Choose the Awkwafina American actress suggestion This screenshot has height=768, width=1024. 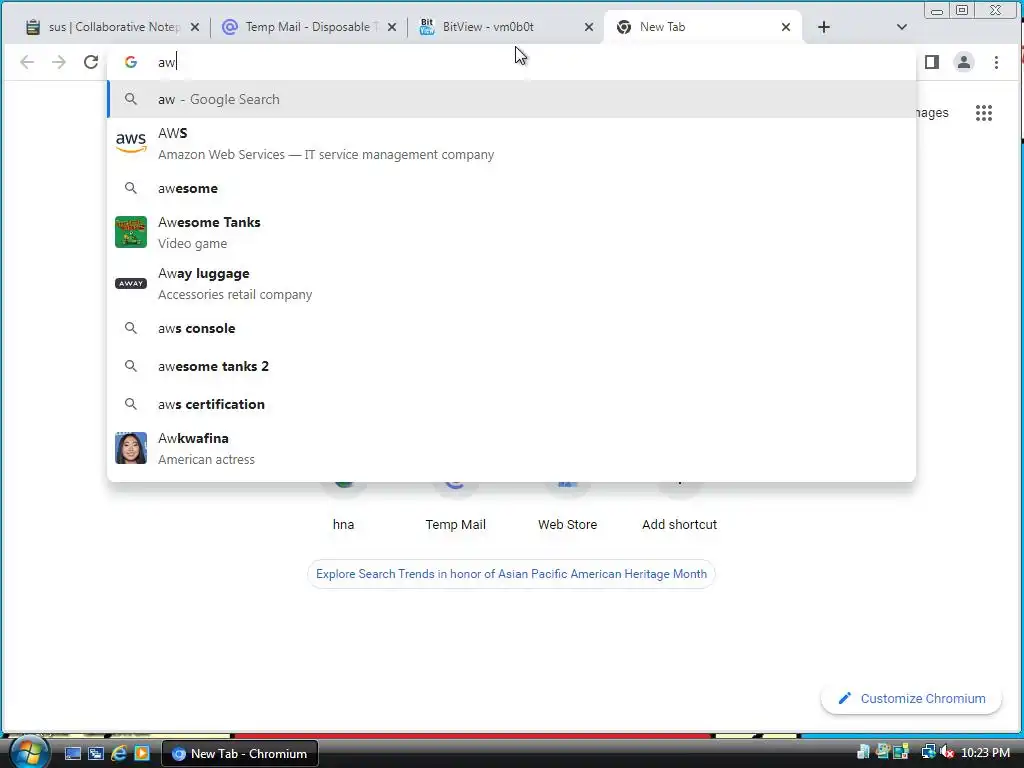point(511,449)
